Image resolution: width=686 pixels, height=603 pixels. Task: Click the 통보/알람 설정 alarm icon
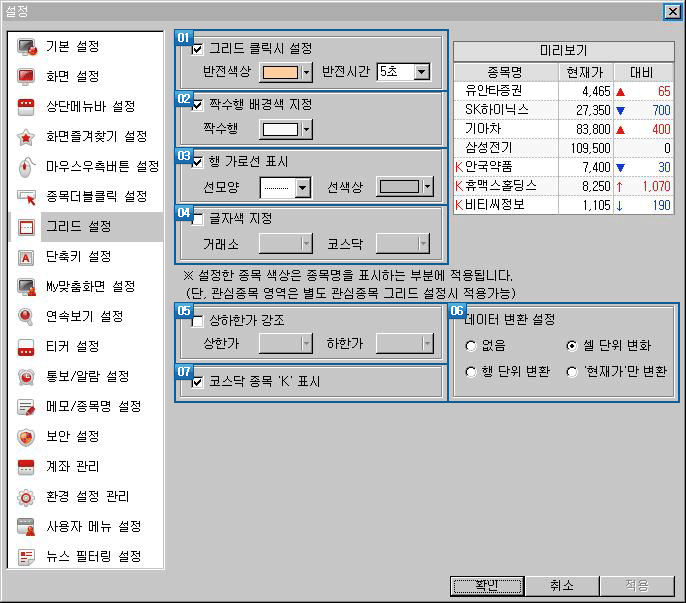(x=27, y=377)
